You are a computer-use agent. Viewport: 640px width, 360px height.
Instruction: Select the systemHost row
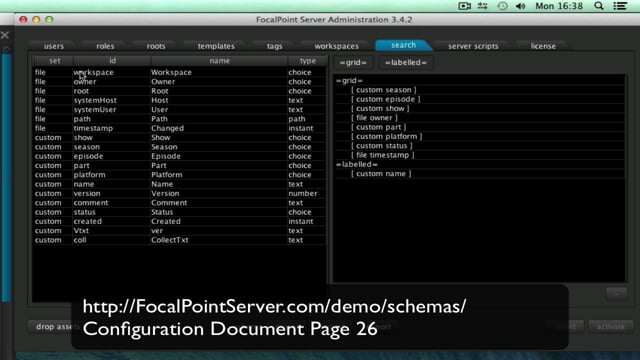(x=180, y=100)
